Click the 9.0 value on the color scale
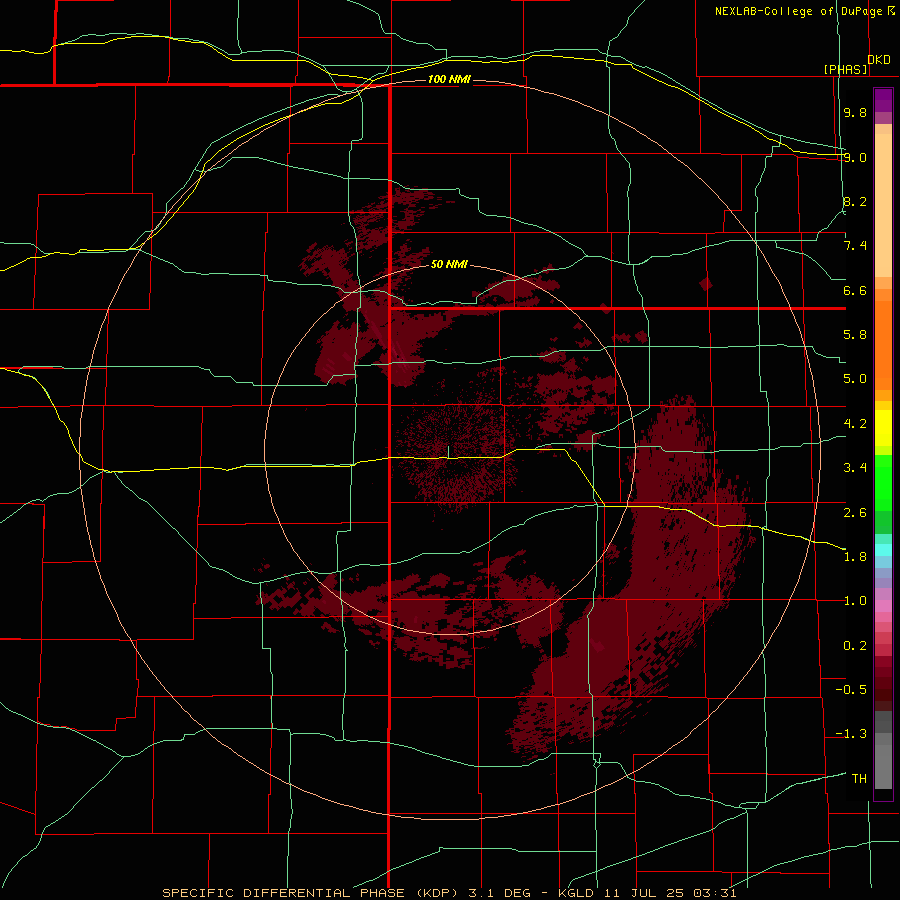 point(855,157)
